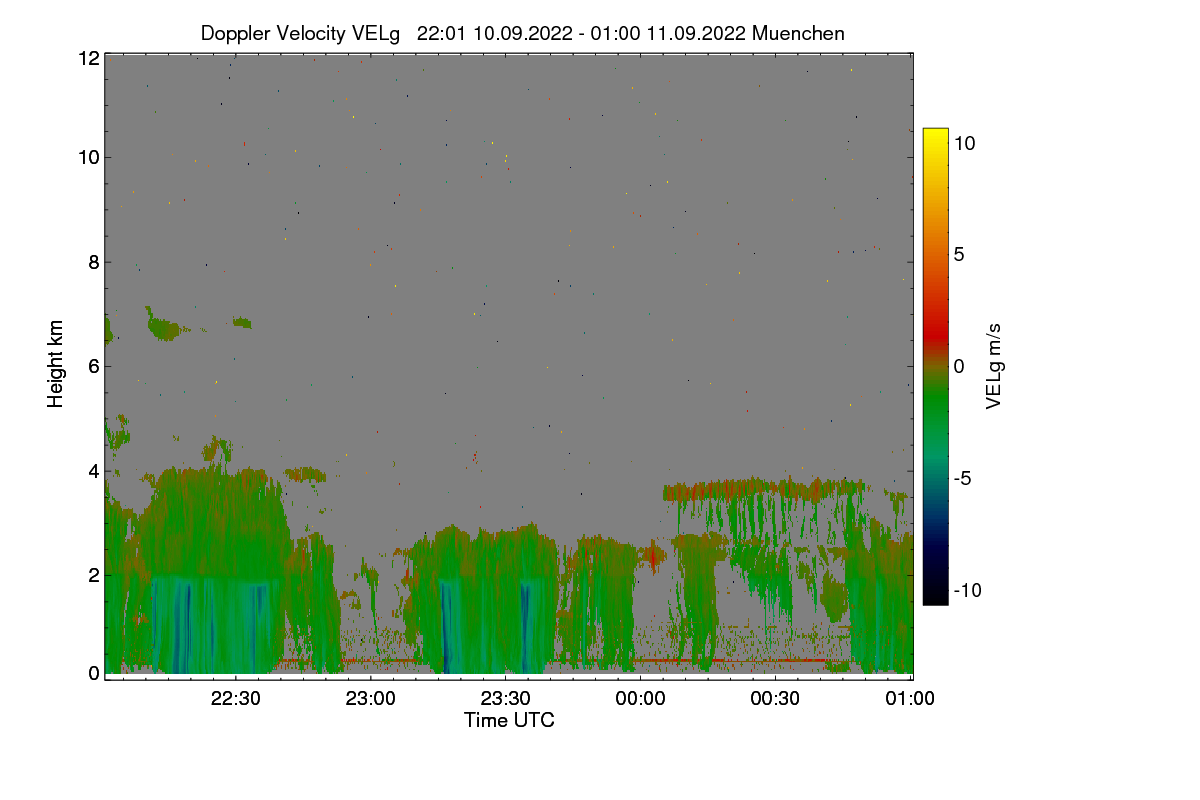Screen dimensions: 1200x800
Task: Click the yellow top of the colorbar
Action: pyautogui.click(x=935, y=136)
